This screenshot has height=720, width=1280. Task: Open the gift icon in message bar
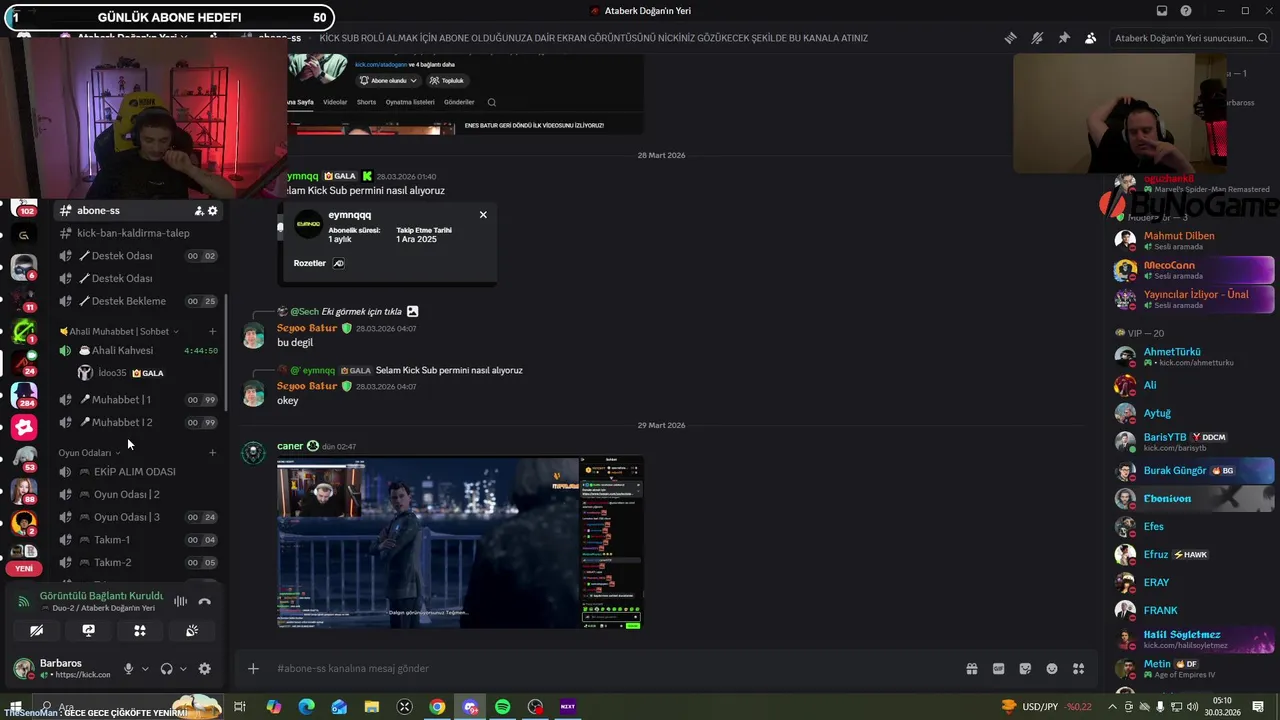click(971, 669)
